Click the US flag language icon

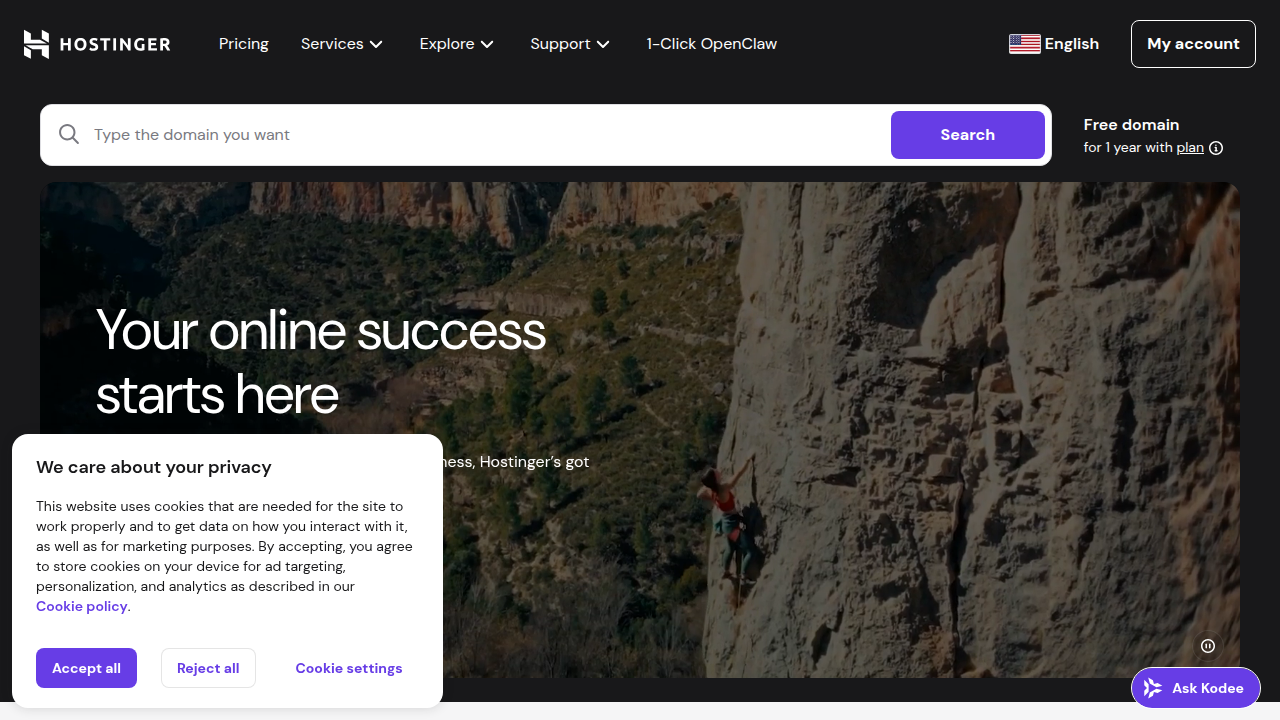pyautogui.click(x=1025, y=44)
